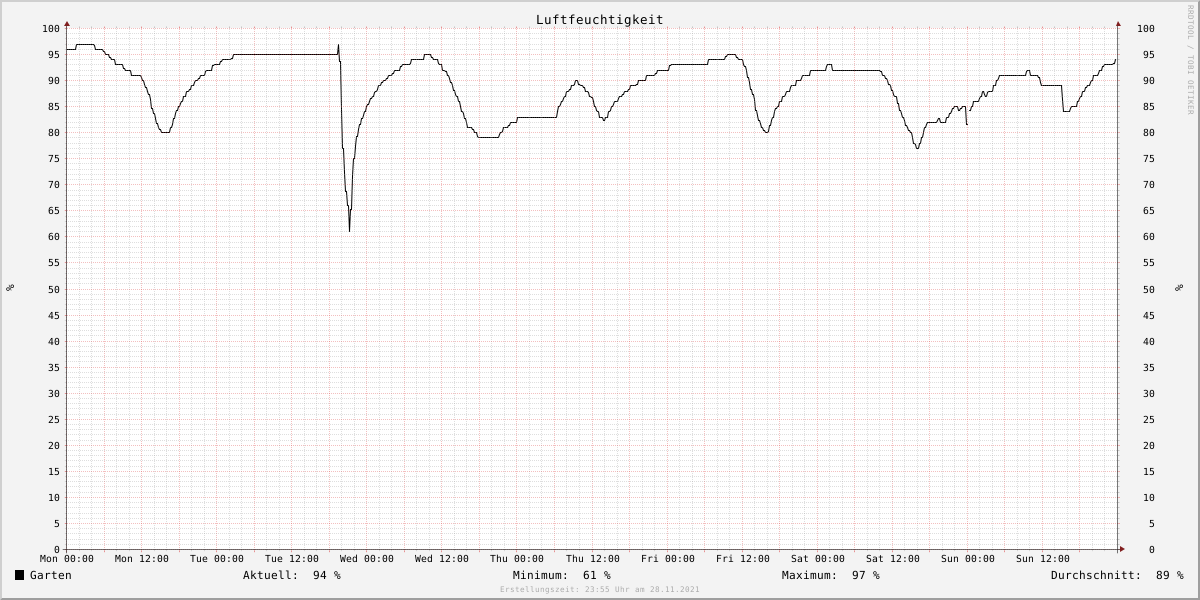Click the Wed 00:00 time label

click(x=367, y=559)
